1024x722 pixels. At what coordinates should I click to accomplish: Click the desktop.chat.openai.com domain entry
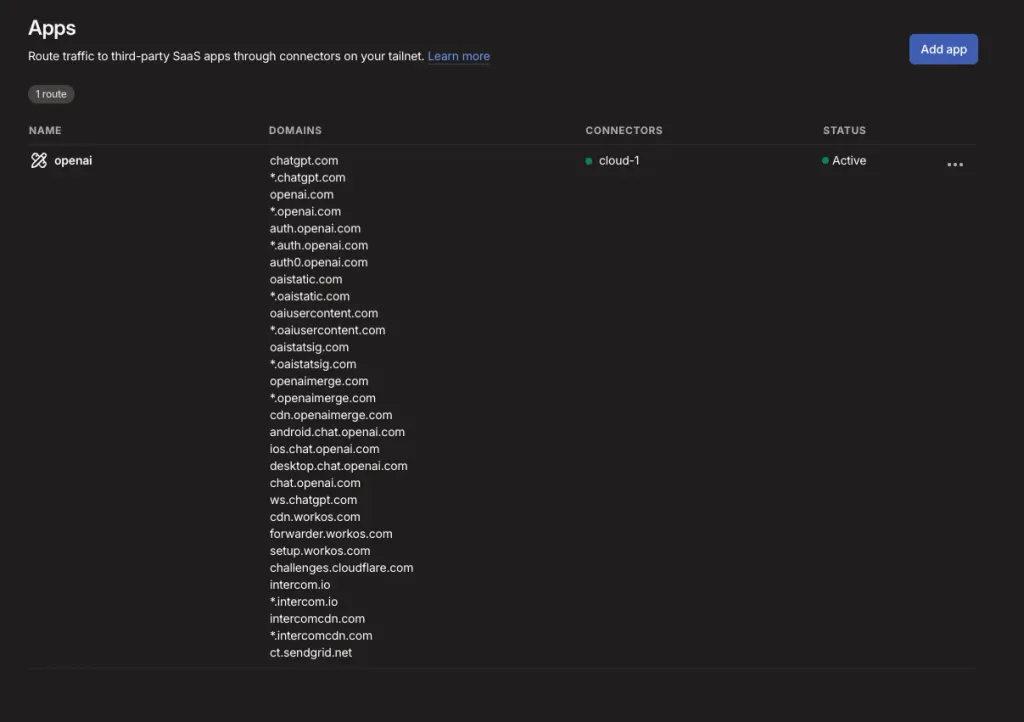click(338, 466)
